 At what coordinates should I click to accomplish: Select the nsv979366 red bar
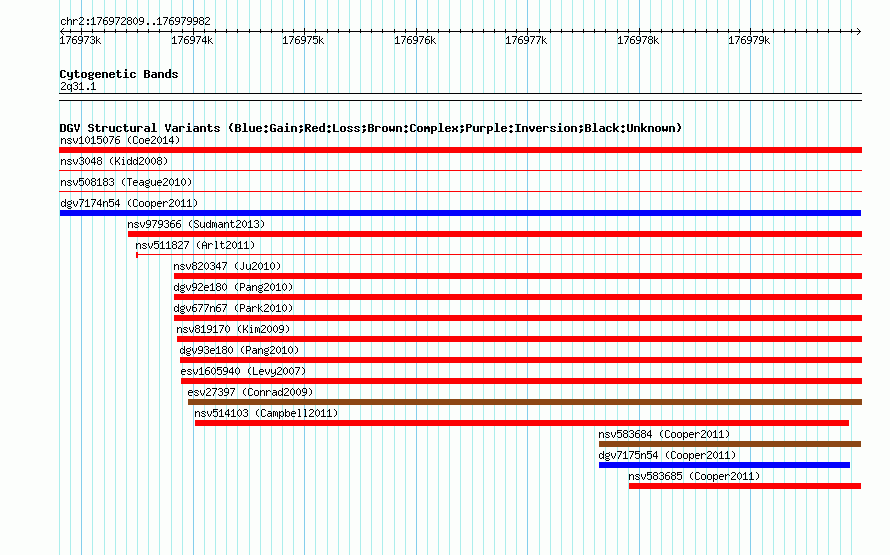point(495,234)
